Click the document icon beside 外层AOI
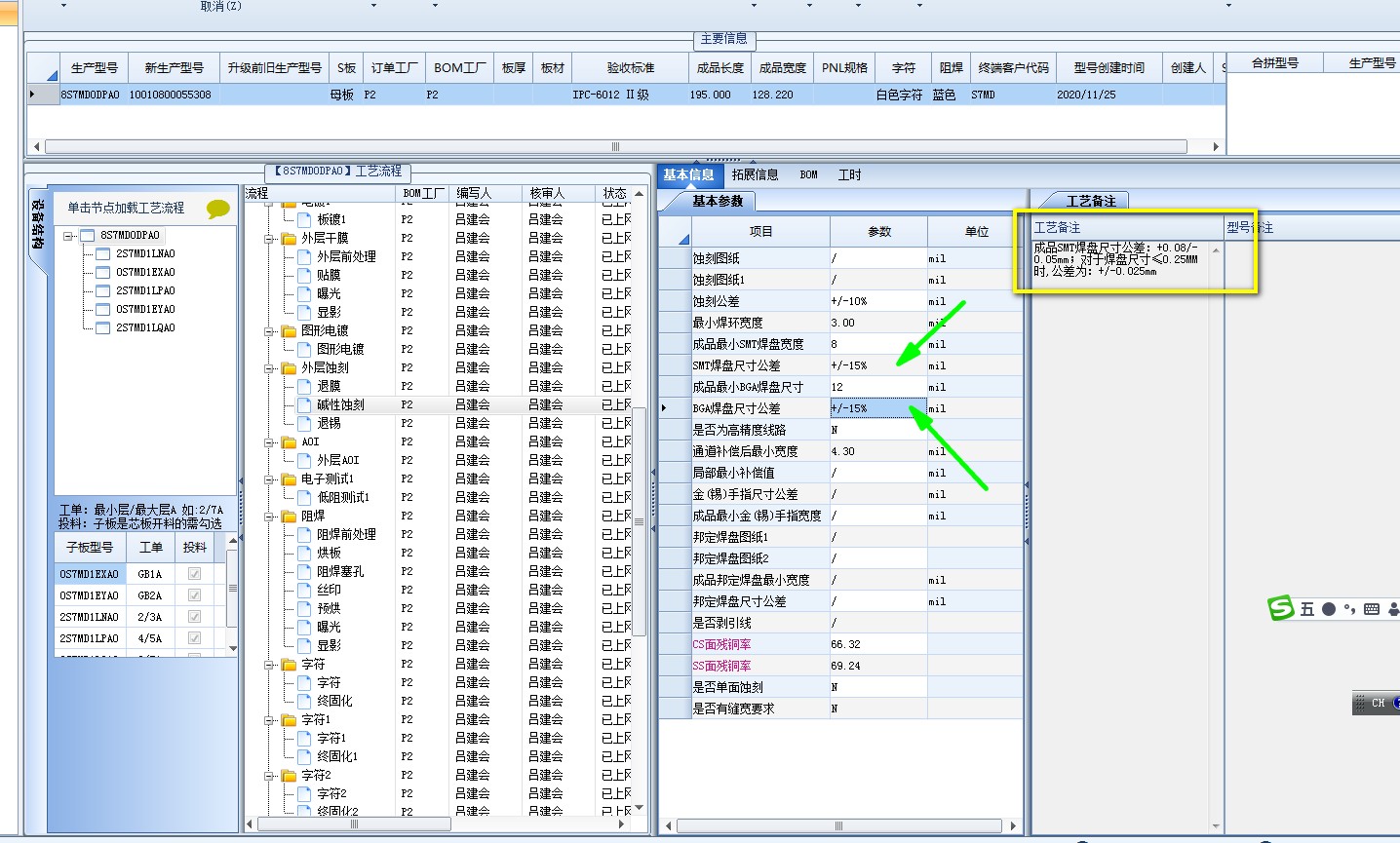Viewport: 1400px width, 843px height. tap(304, 460)
